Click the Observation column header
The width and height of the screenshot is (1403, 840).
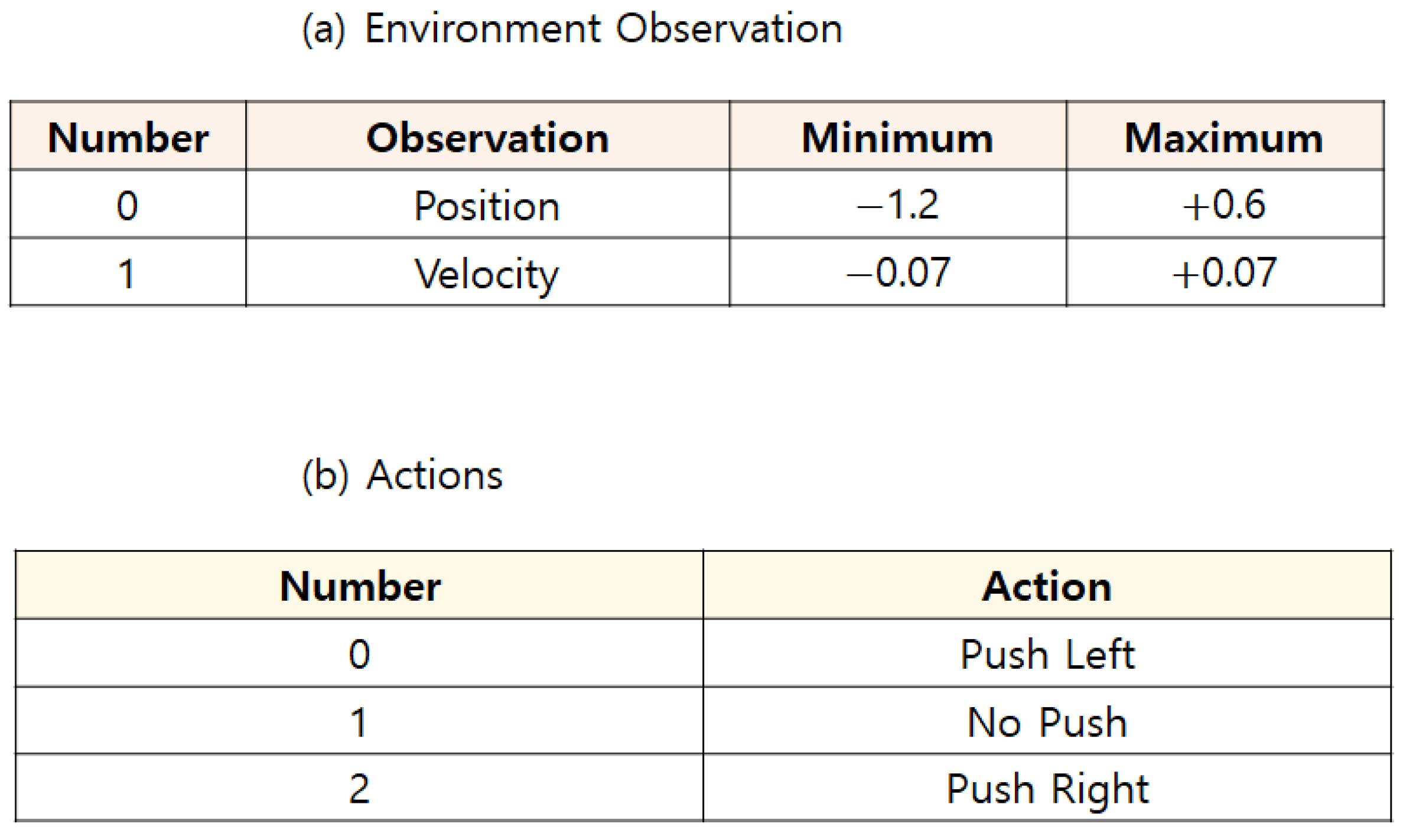point(487,138)
